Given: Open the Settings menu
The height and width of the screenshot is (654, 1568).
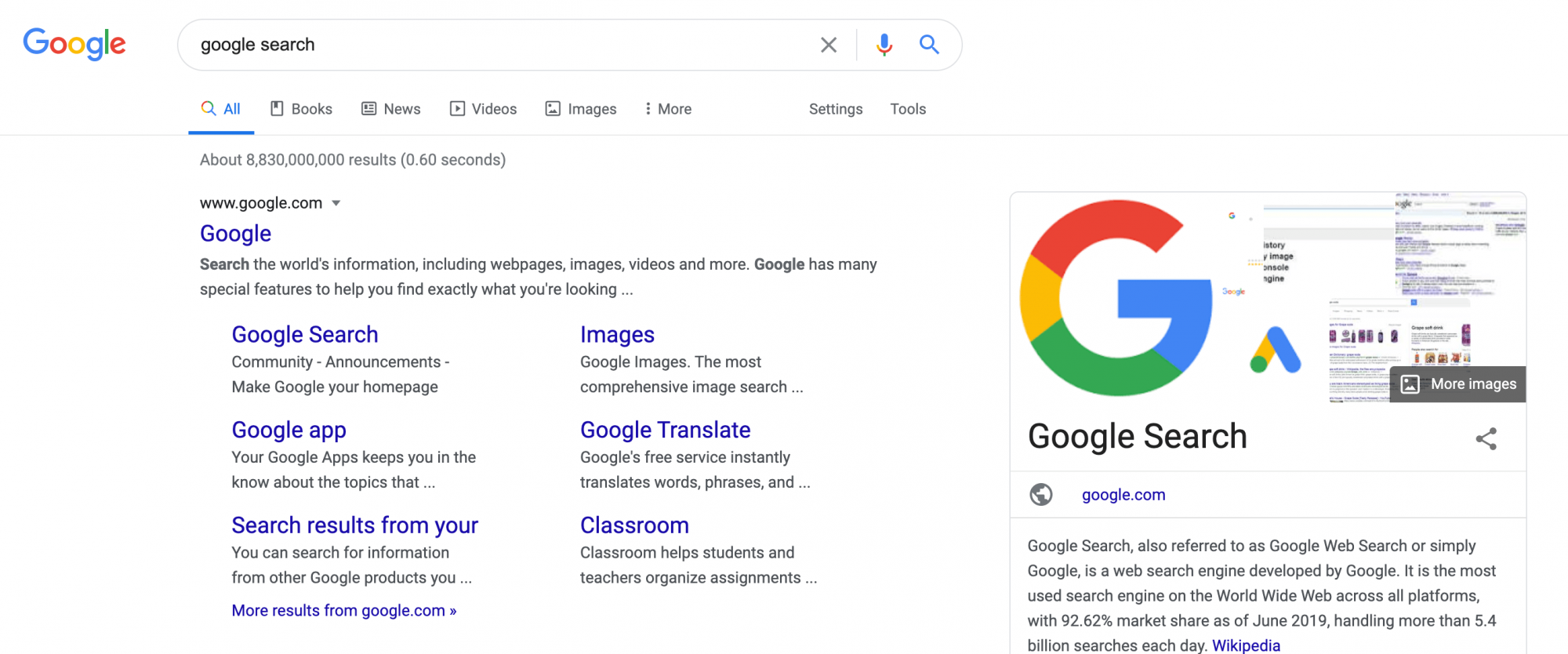Looking at the screenshot, I should [835, 109].
